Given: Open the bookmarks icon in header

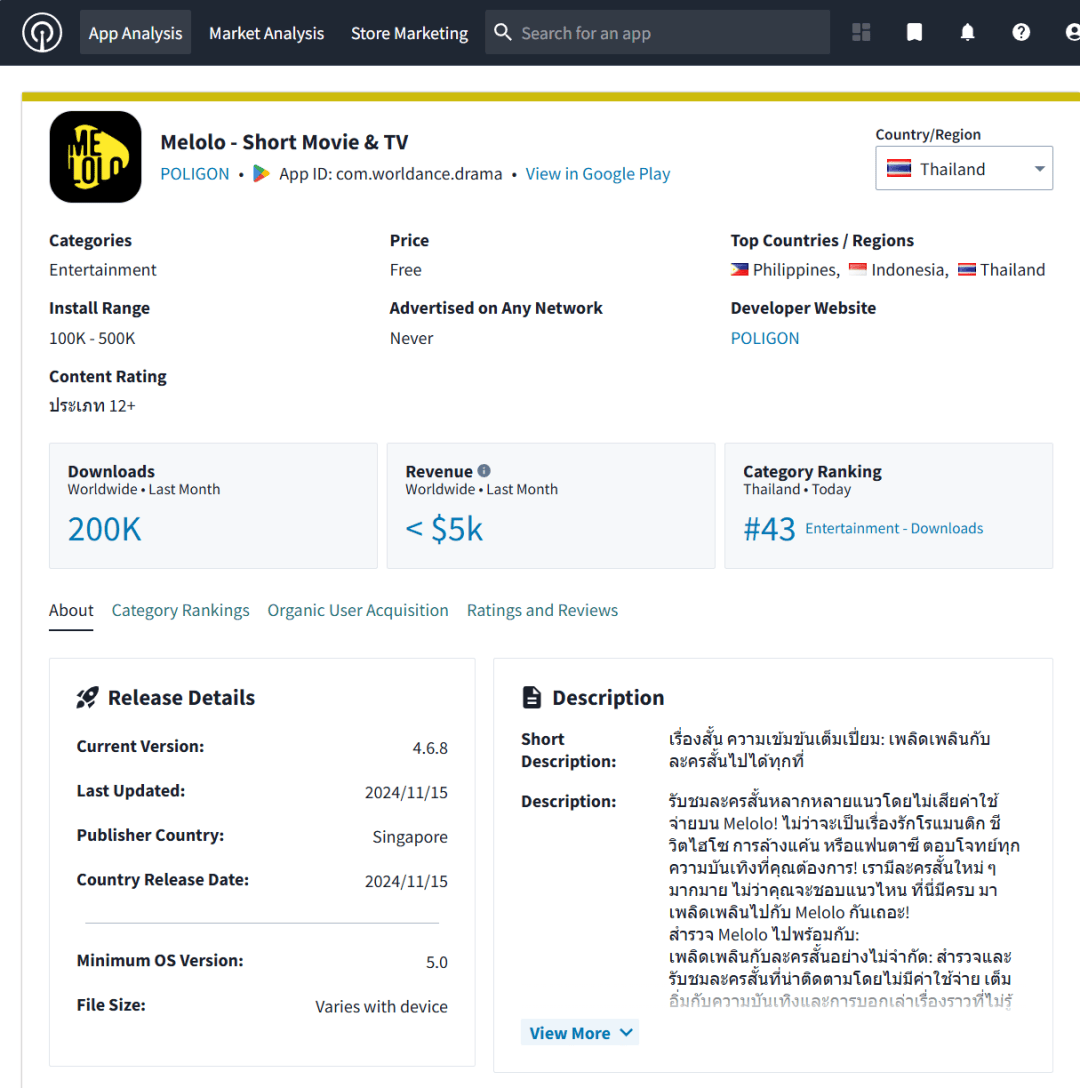Looking at the screenshot, I should (914, 33).
